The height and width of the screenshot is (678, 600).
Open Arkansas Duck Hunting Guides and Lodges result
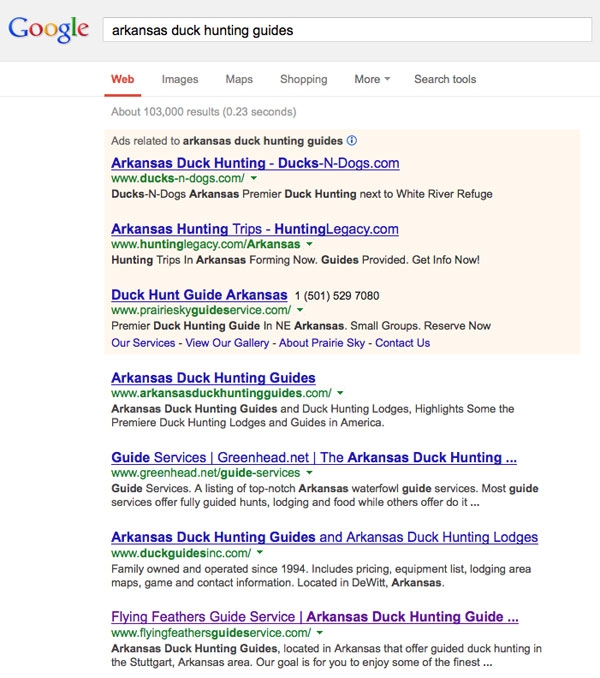325,537
